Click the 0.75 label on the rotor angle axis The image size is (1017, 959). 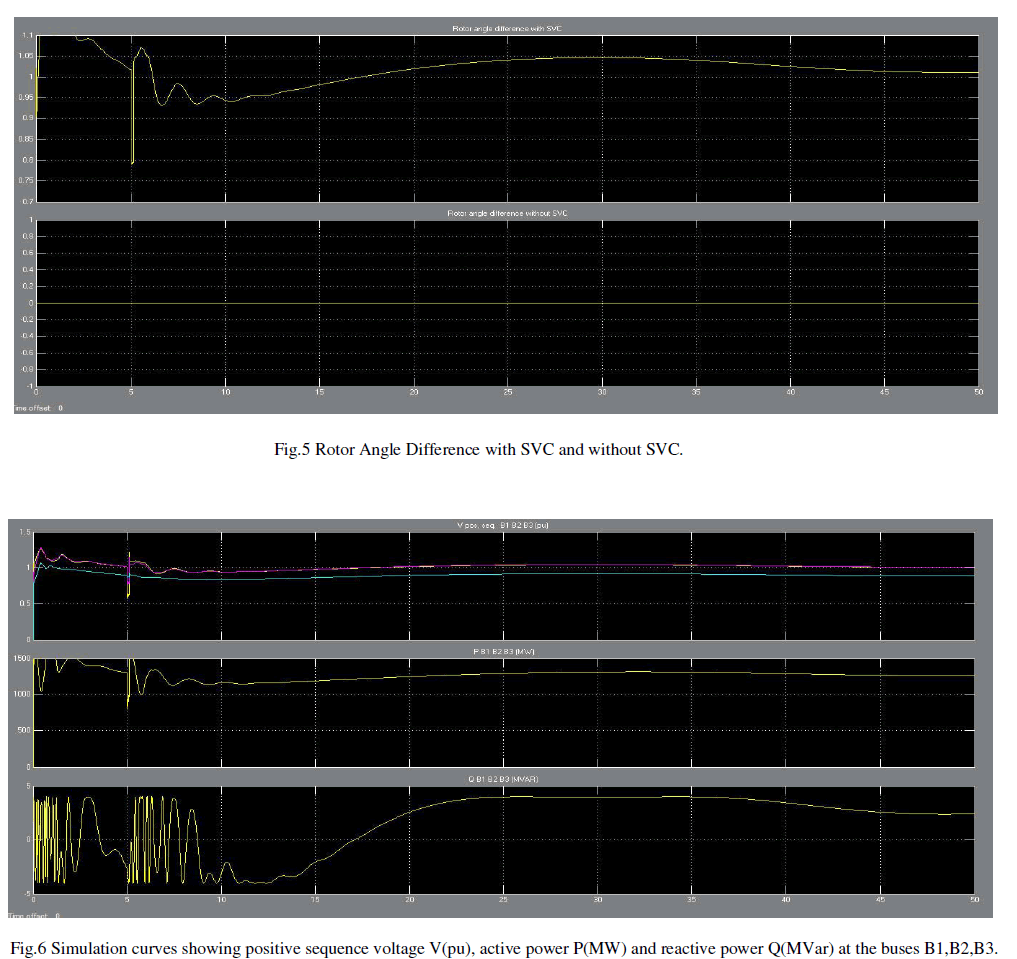26,180
